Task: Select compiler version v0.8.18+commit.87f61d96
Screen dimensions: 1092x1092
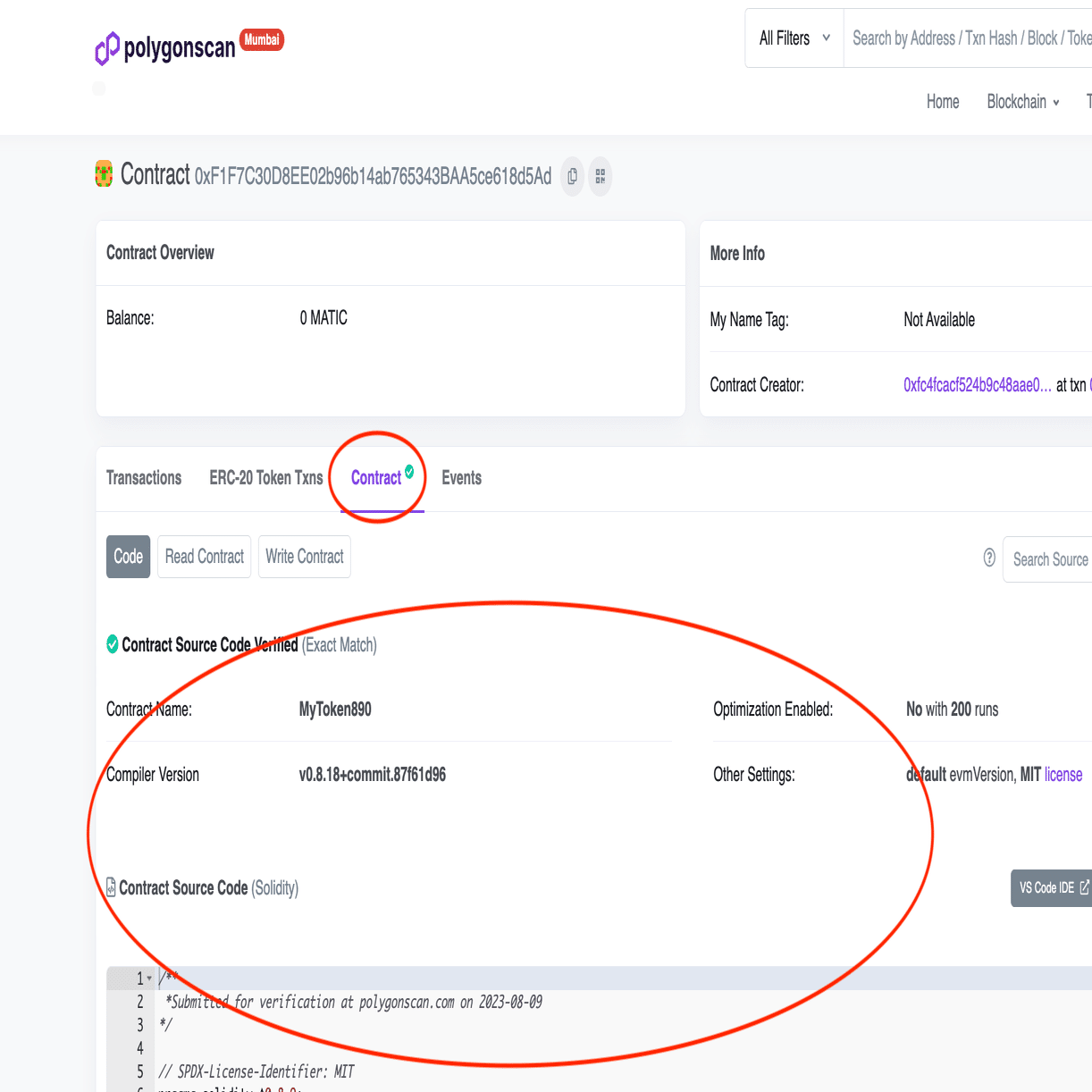Action: point(373,775)
